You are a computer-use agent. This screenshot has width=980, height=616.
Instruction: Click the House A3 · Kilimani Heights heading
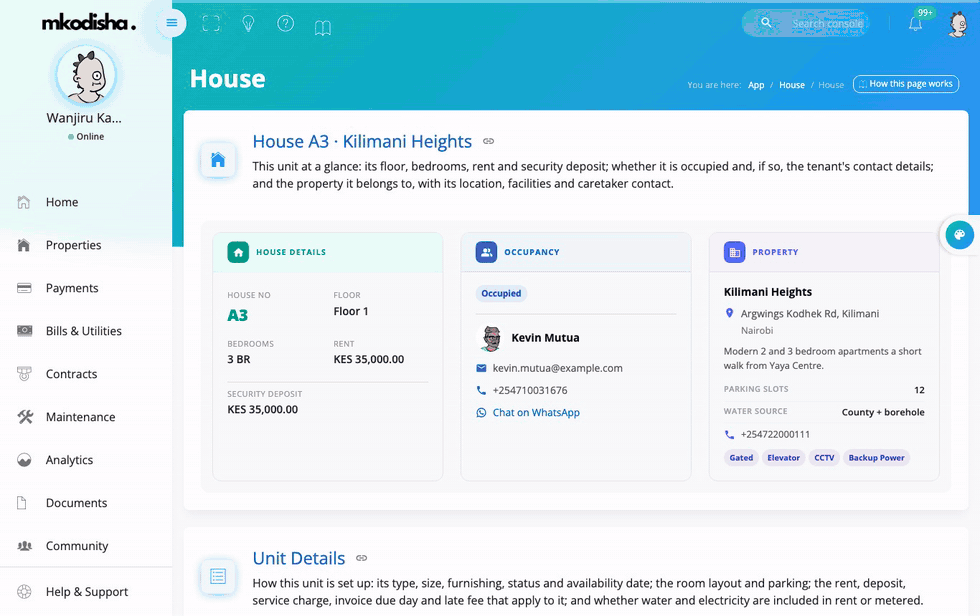tap(362, 142)
